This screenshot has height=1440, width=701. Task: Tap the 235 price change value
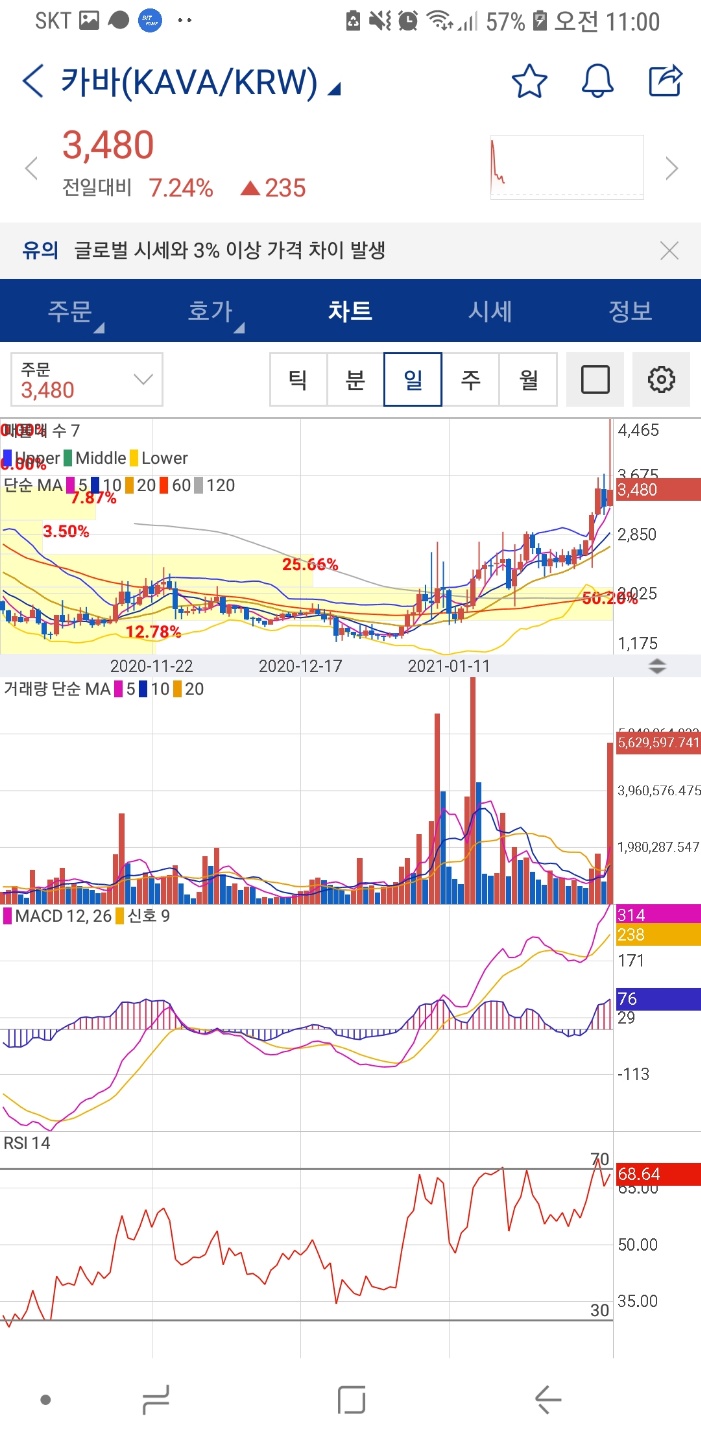click(285, 188)
